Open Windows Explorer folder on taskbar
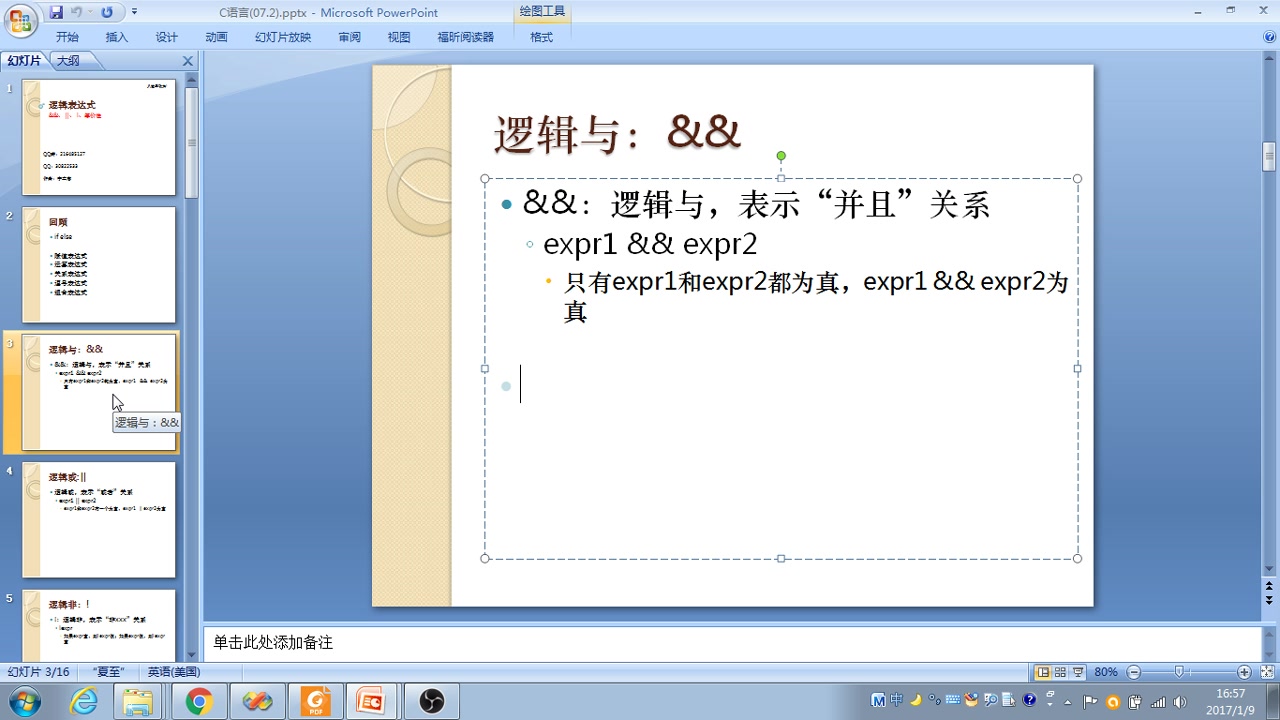 coord(137,702)
